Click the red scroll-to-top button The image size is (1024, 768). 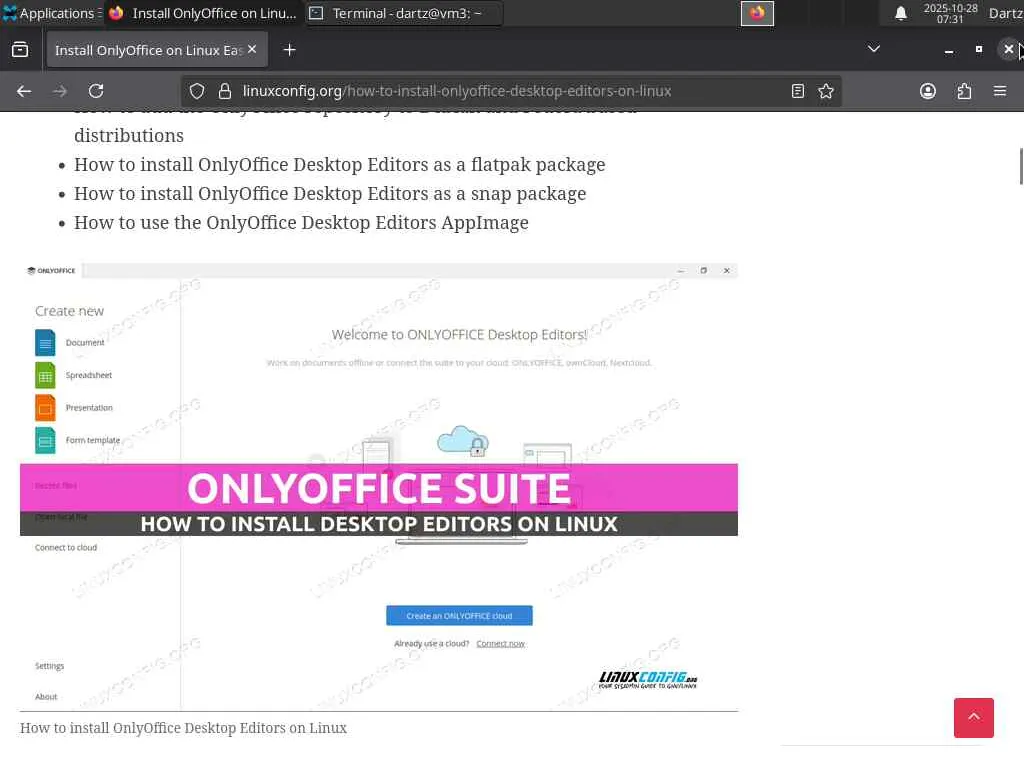pyautogui.click(x=974, y=718)
